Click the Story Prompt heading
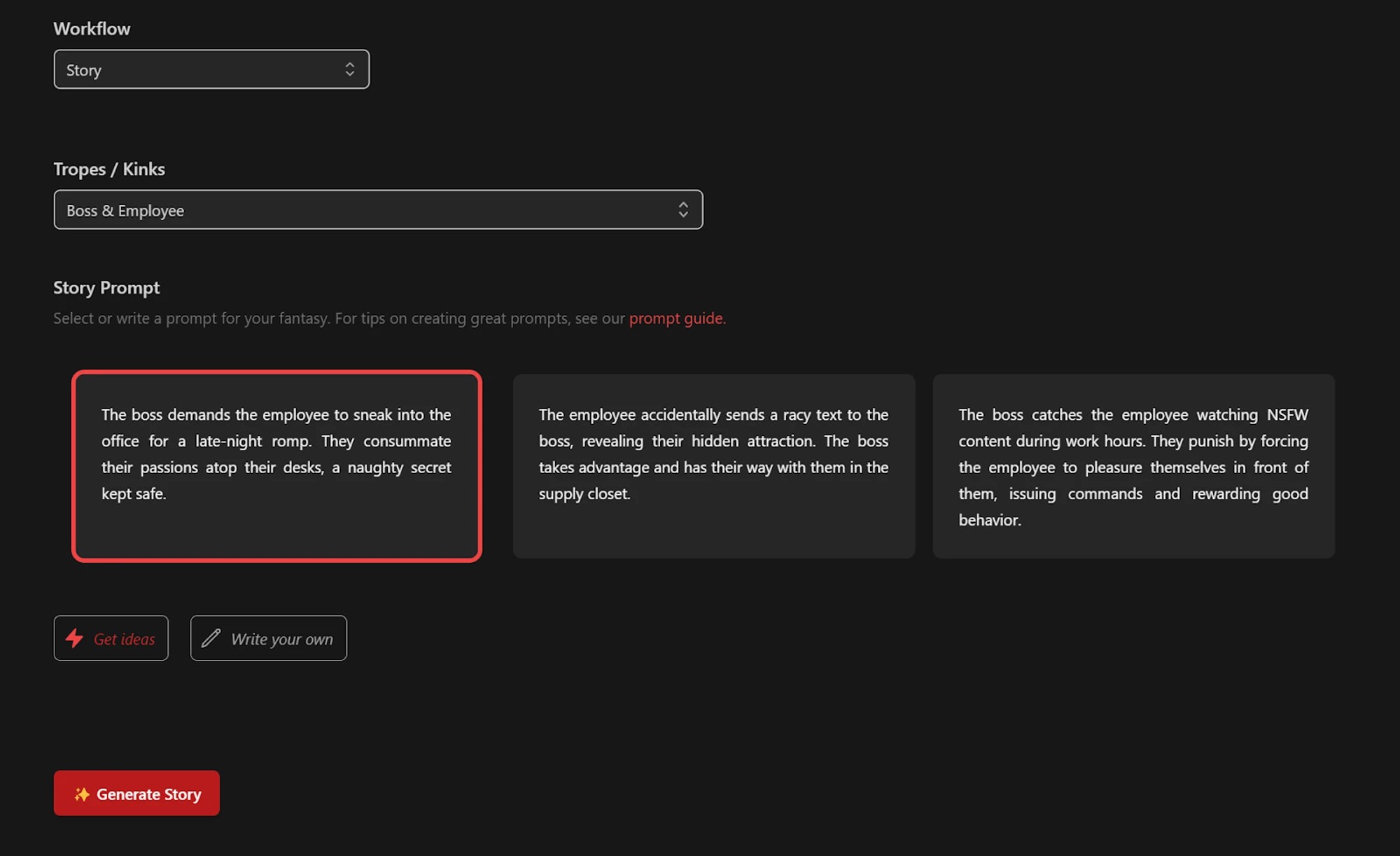Screen dimensions: 1400x856 106,288
